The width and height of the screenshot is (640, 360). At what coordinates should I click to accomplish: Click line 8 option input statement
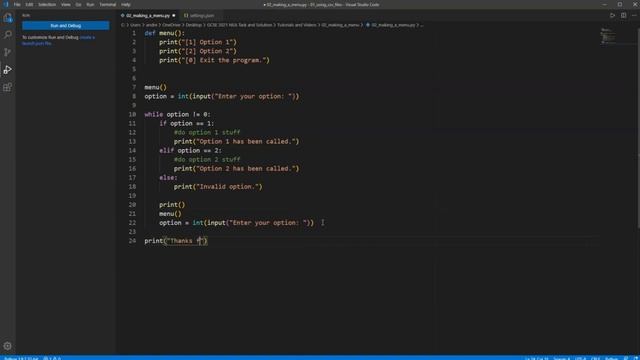pos(222,96)
